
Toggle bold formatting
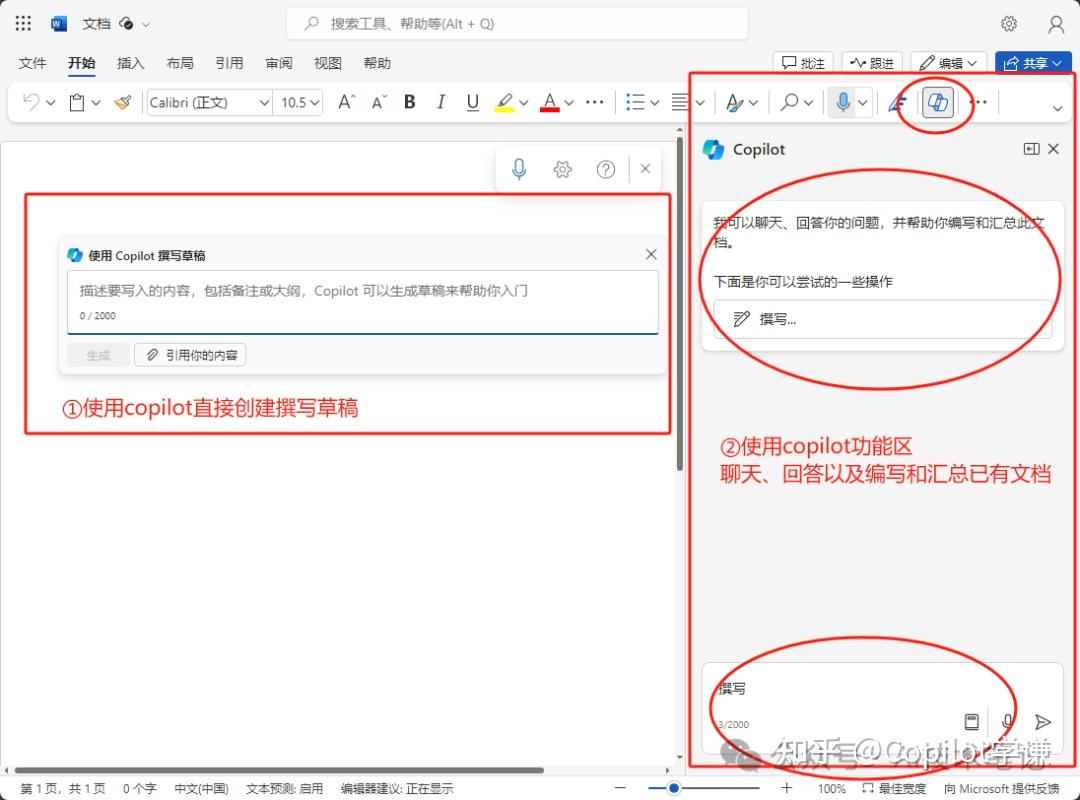click(409, 102)
